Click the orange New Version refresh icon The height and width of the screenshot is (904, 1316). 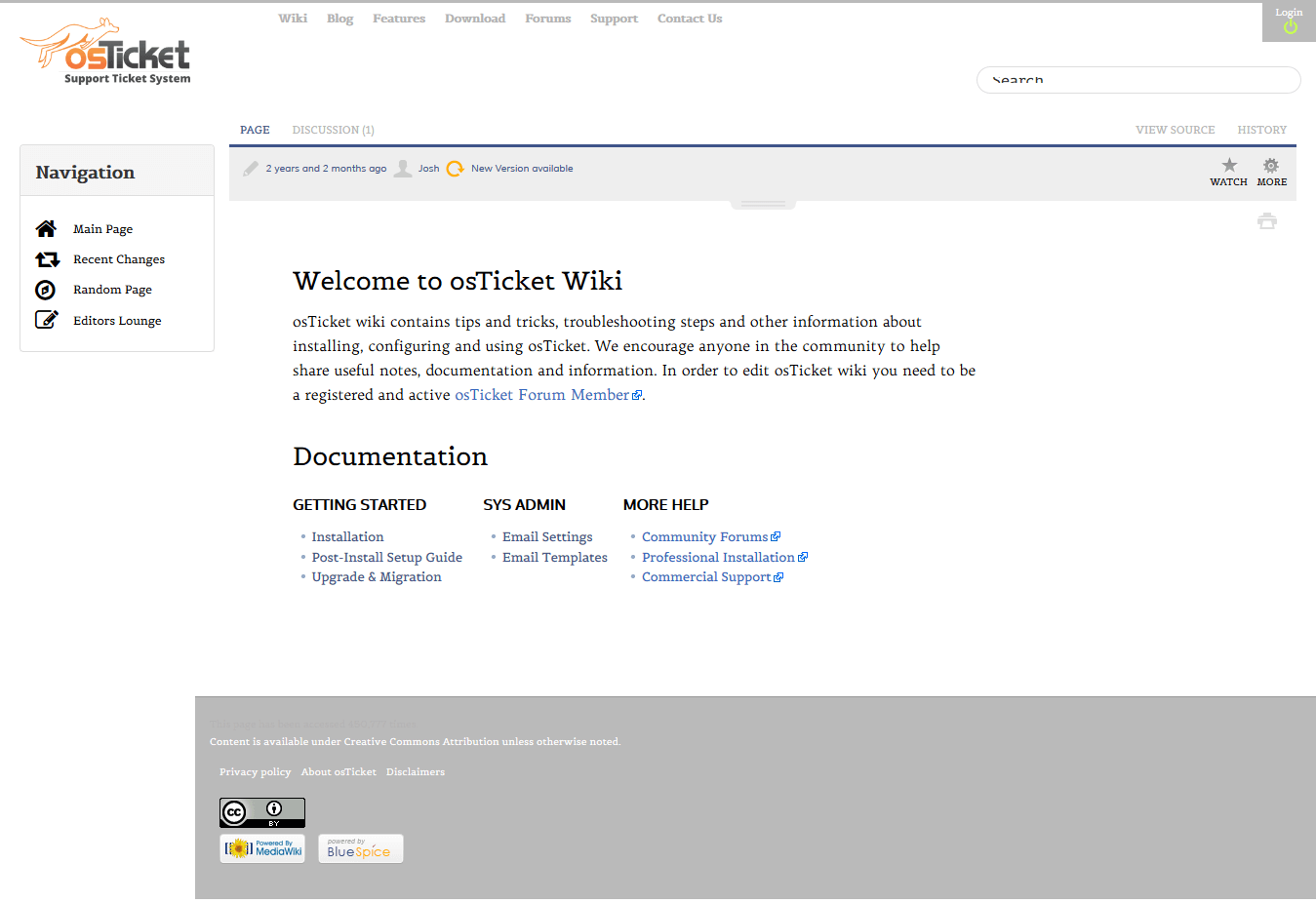click(x=455, y=169)
